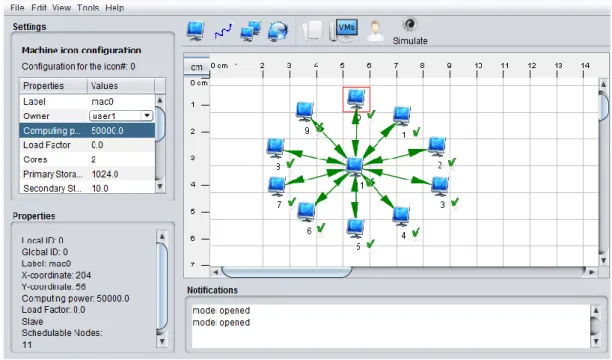Open the View menu
This screenshot has height=360, width=612.
(x=62, y=8)
